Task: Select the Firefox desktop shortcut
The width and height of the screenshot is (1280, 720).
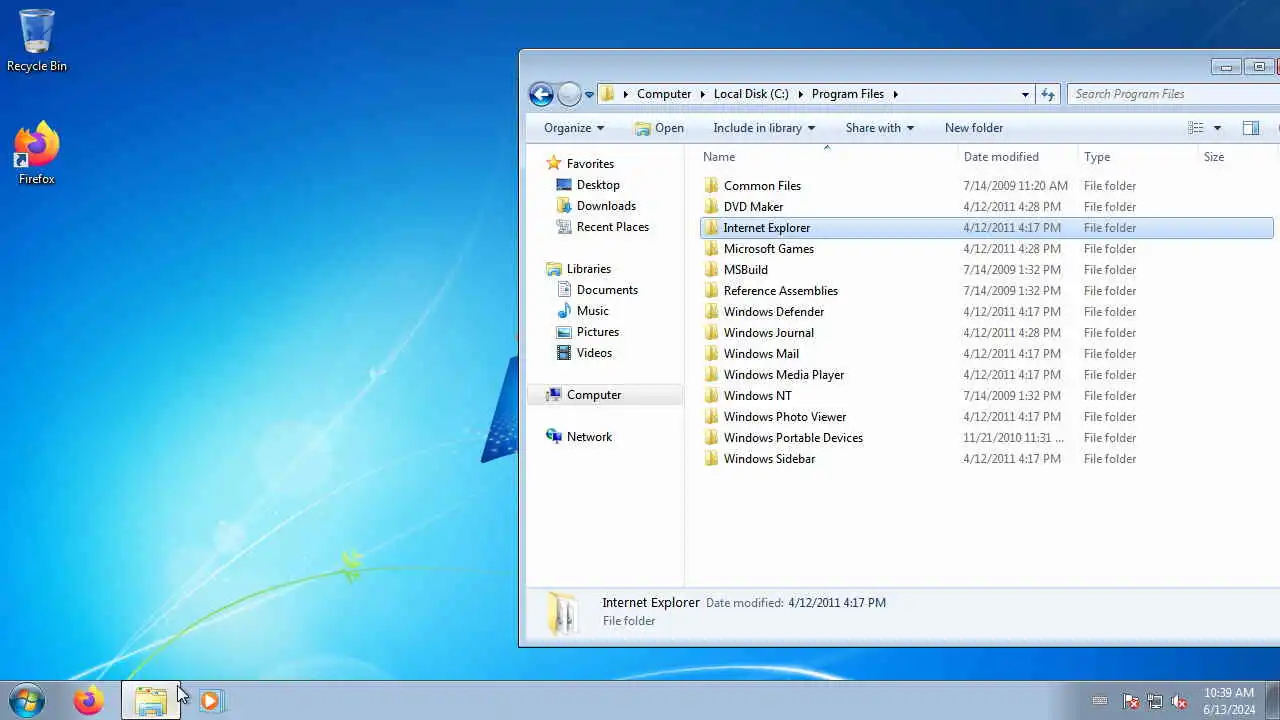Action: coord(37,153)
